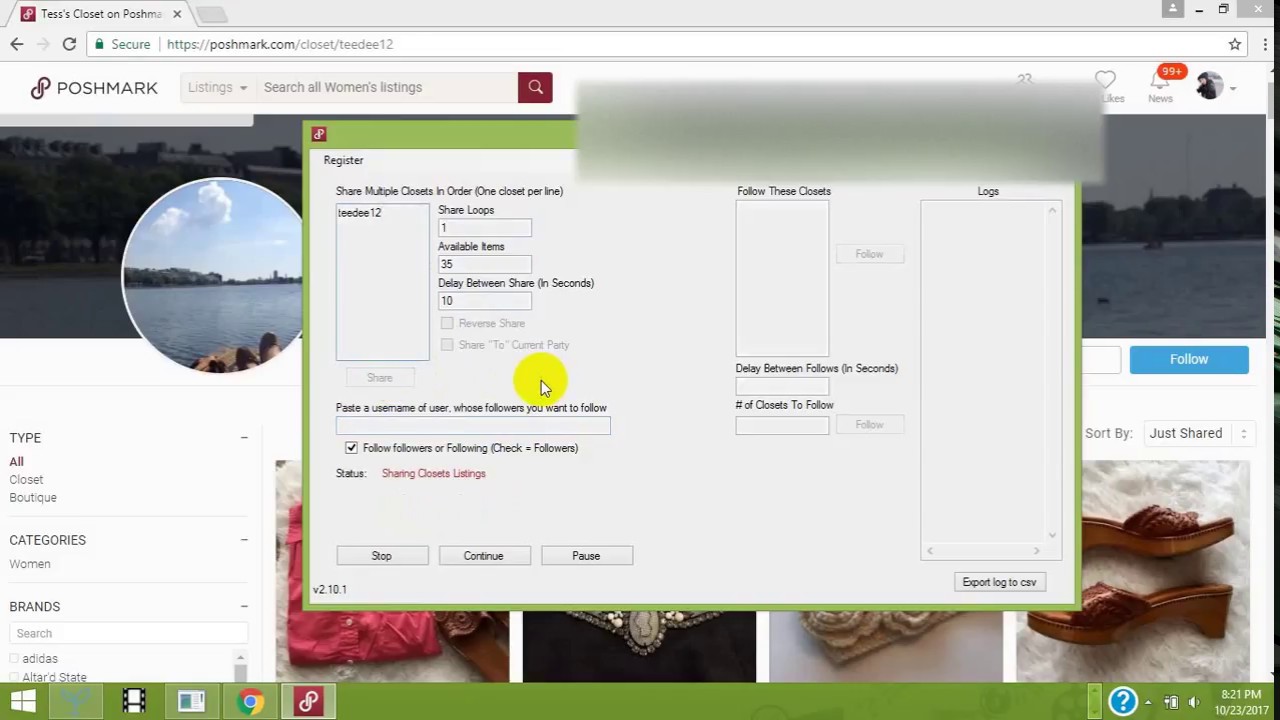Click the Brands search field

point(128,633)
